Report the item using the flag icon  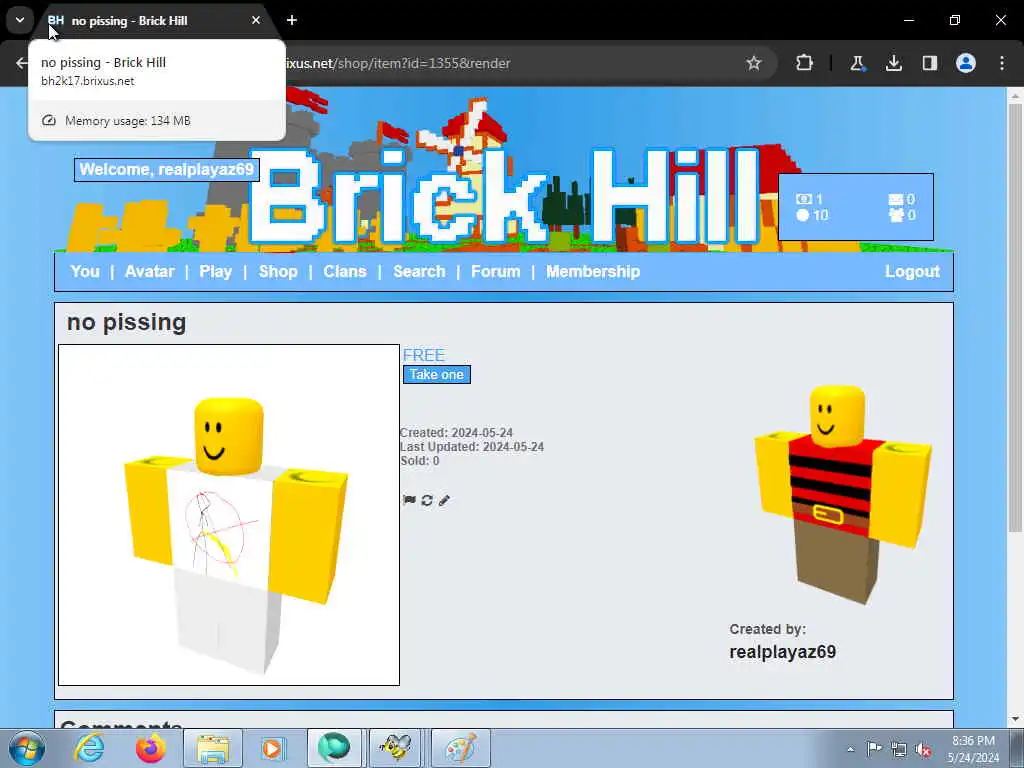pyautogui.click(x=409, y=500)
